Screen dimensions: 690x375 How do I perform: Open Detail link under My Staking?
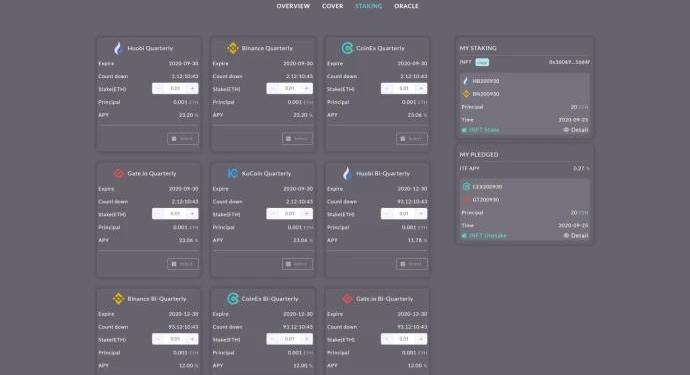(576, 130)
